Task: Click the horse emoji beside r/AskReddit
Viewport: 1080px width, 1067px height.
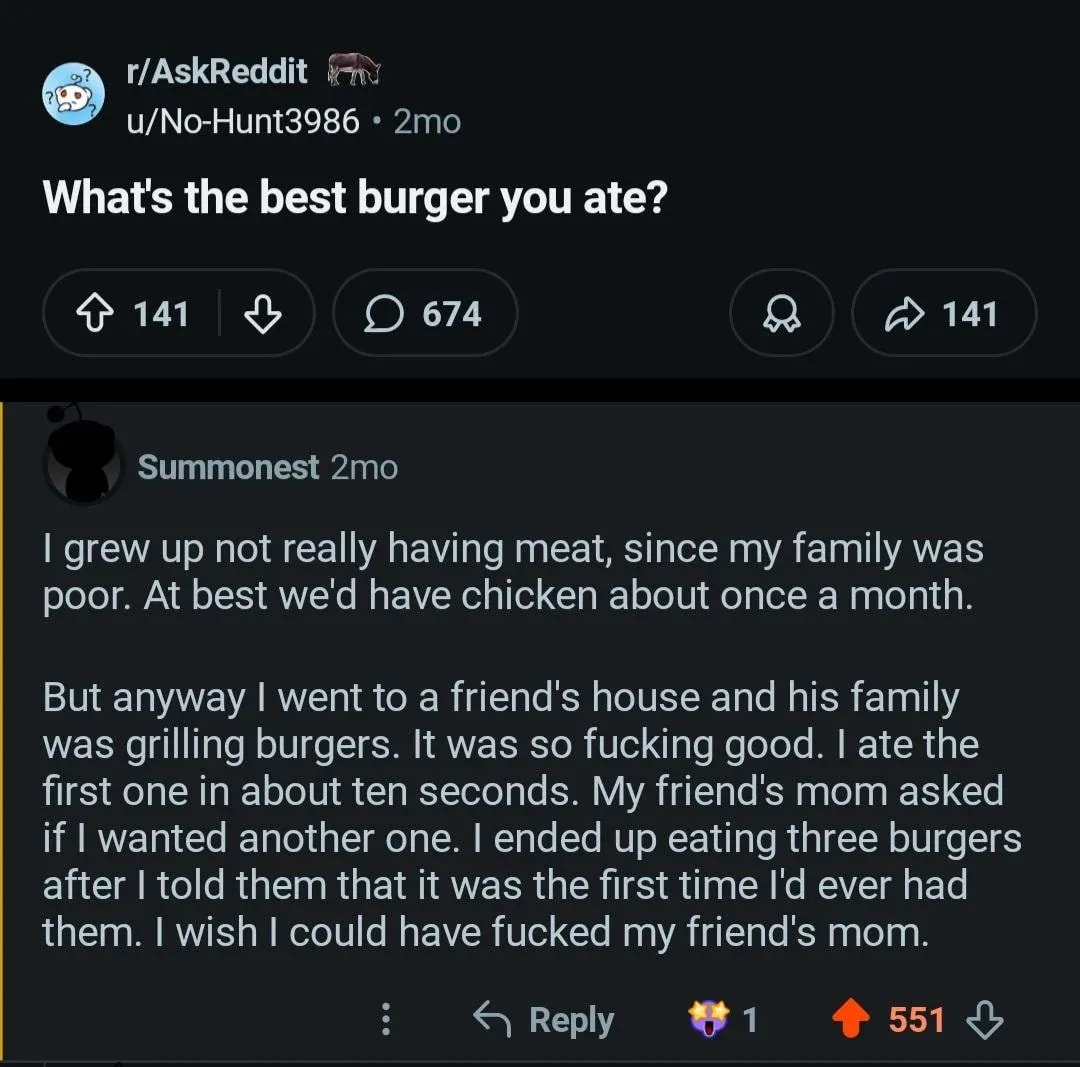Action: (352, 70)
